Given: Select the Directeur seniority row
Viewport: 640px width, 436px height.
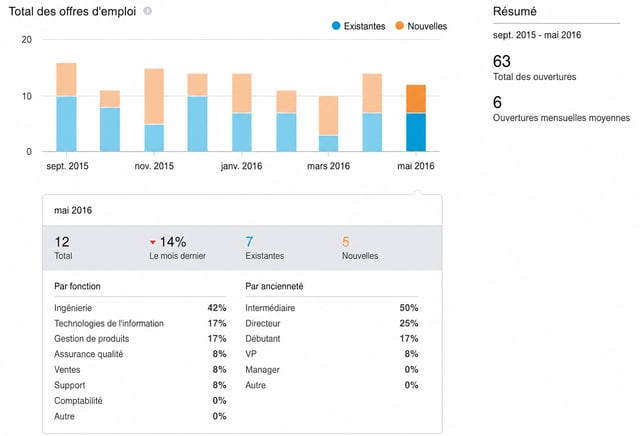Looking at the screenshot, I should coord(331,323).
